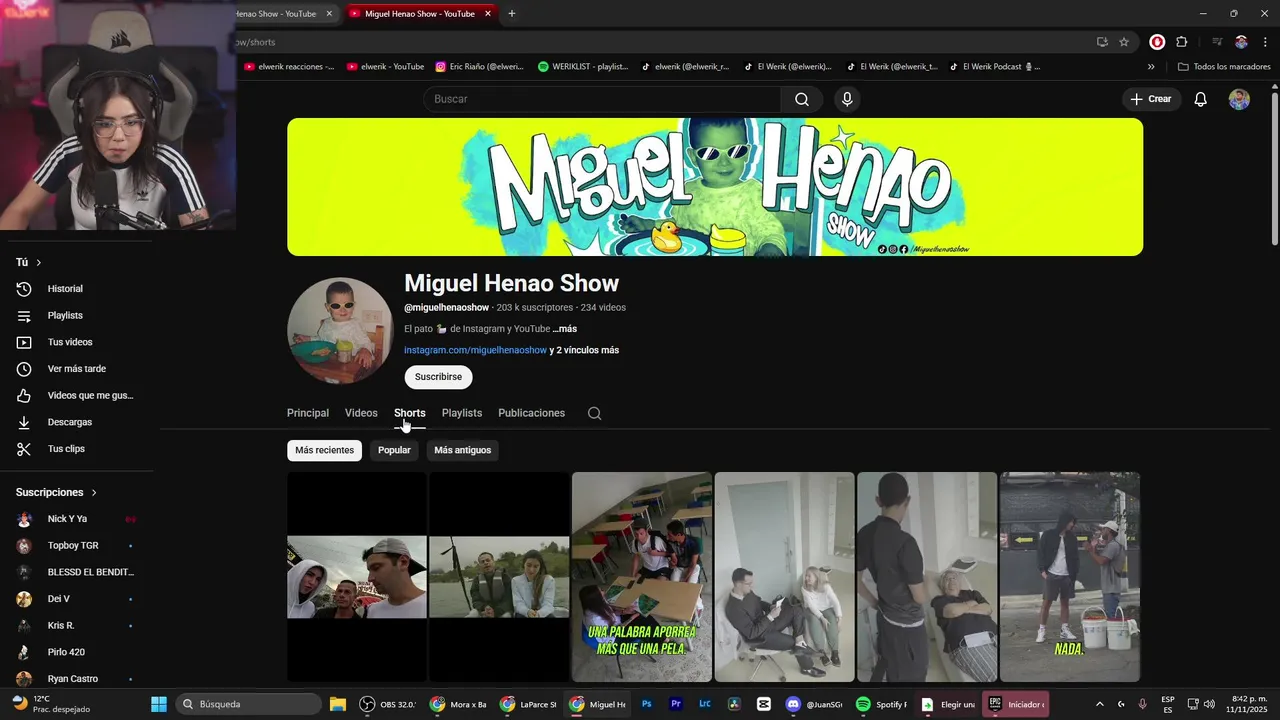
Task: Switch to the Principal channel tab
Action: [308, 413]
